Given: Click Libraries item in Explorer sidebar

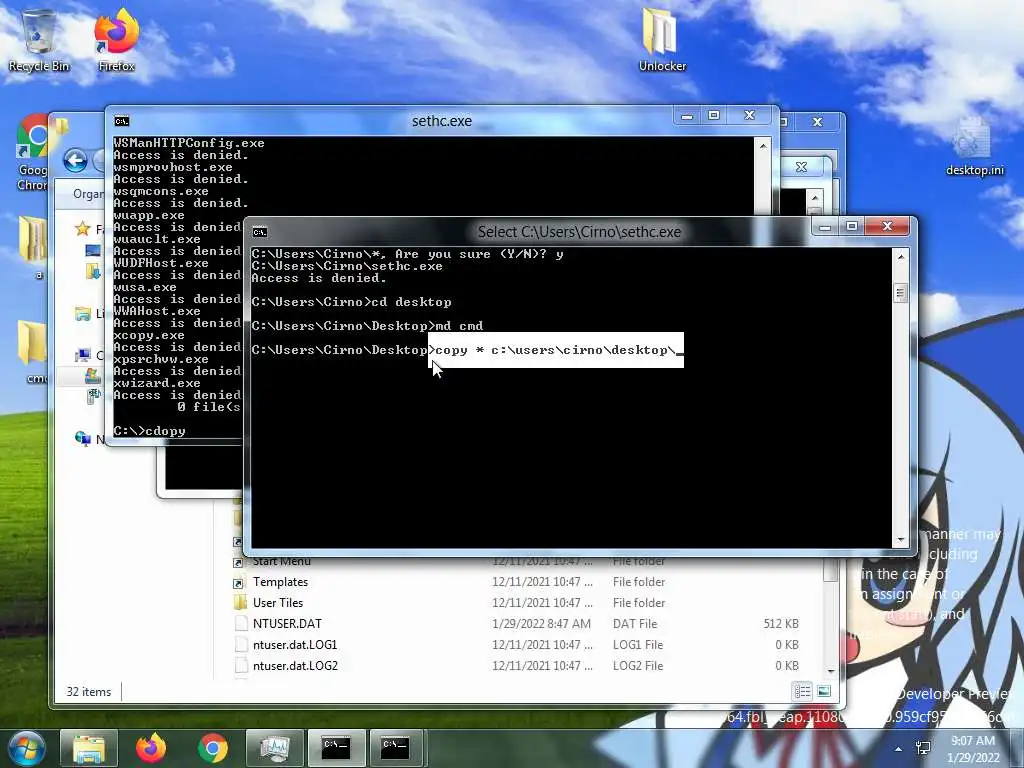Looking at the screenshot, I should click(x=90, y=313).
